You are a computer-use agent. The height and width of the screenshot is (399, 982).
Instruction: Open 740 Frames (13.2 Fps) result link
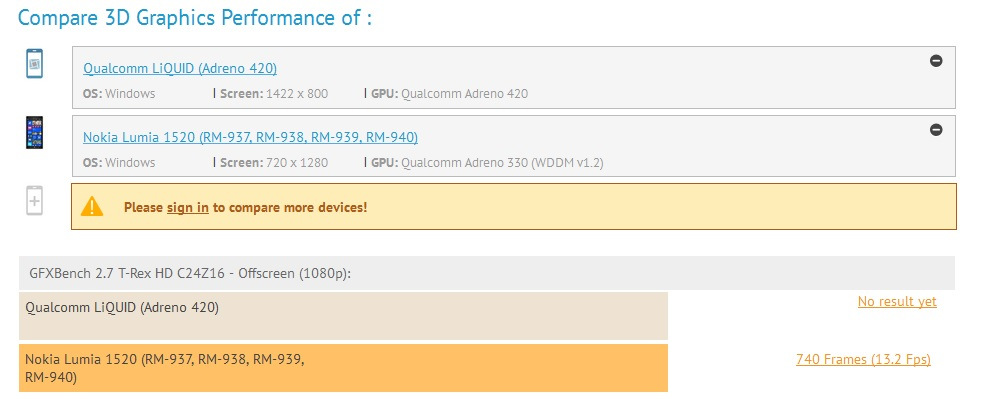tap(863, 360)
